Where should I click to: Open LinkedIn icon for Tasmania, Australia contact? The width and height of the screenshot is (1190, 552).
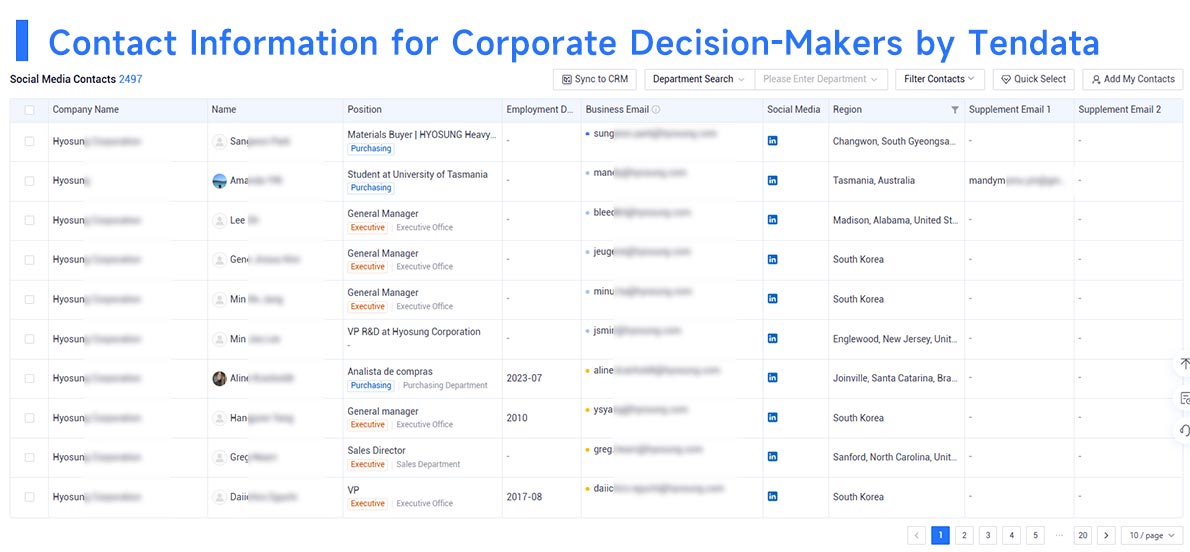(773, 180)
